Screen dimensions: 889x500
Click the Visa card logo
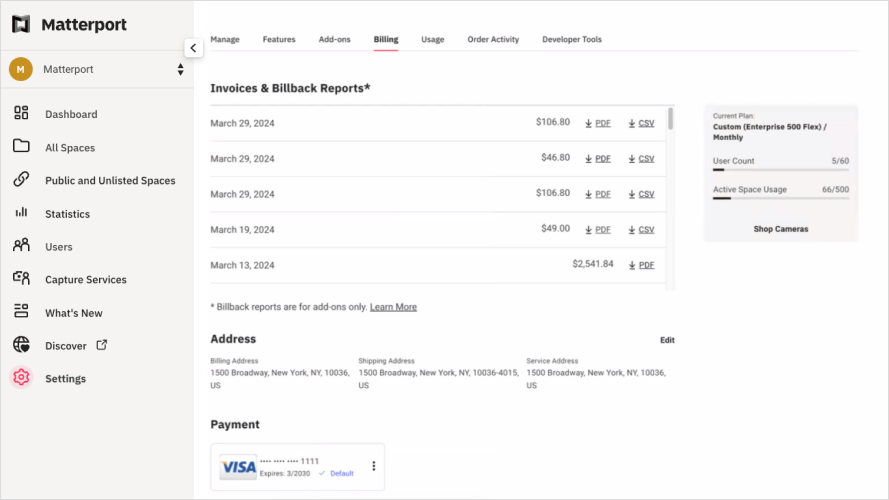point(238,467)
